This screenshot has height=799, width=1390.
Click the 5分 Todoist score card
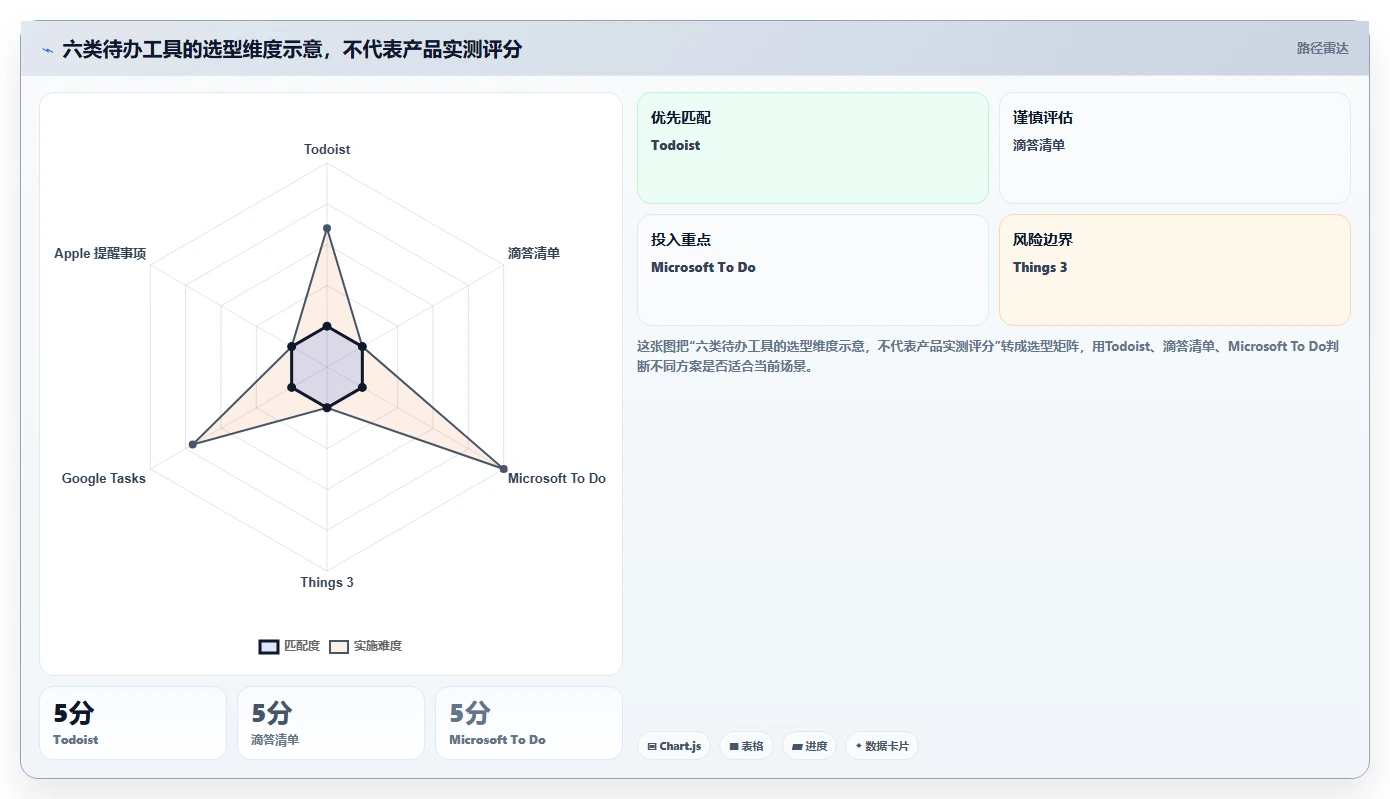click(133, 723)
